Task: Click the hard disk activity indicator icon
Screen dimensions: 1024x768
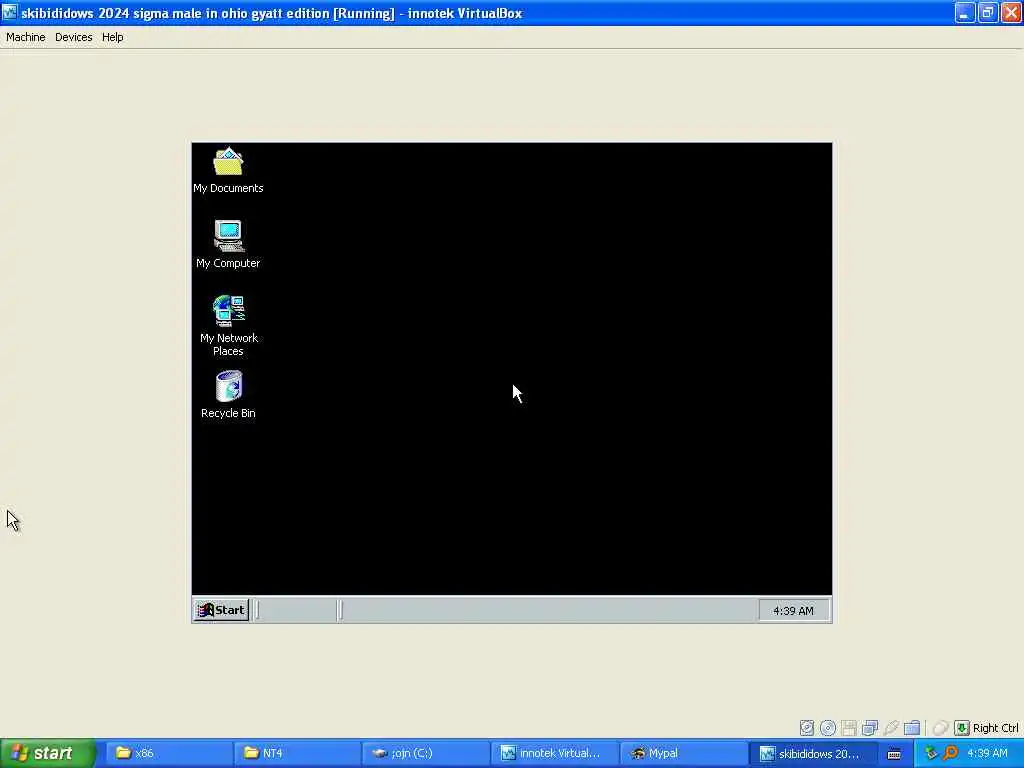Action: tap(807, 728)
